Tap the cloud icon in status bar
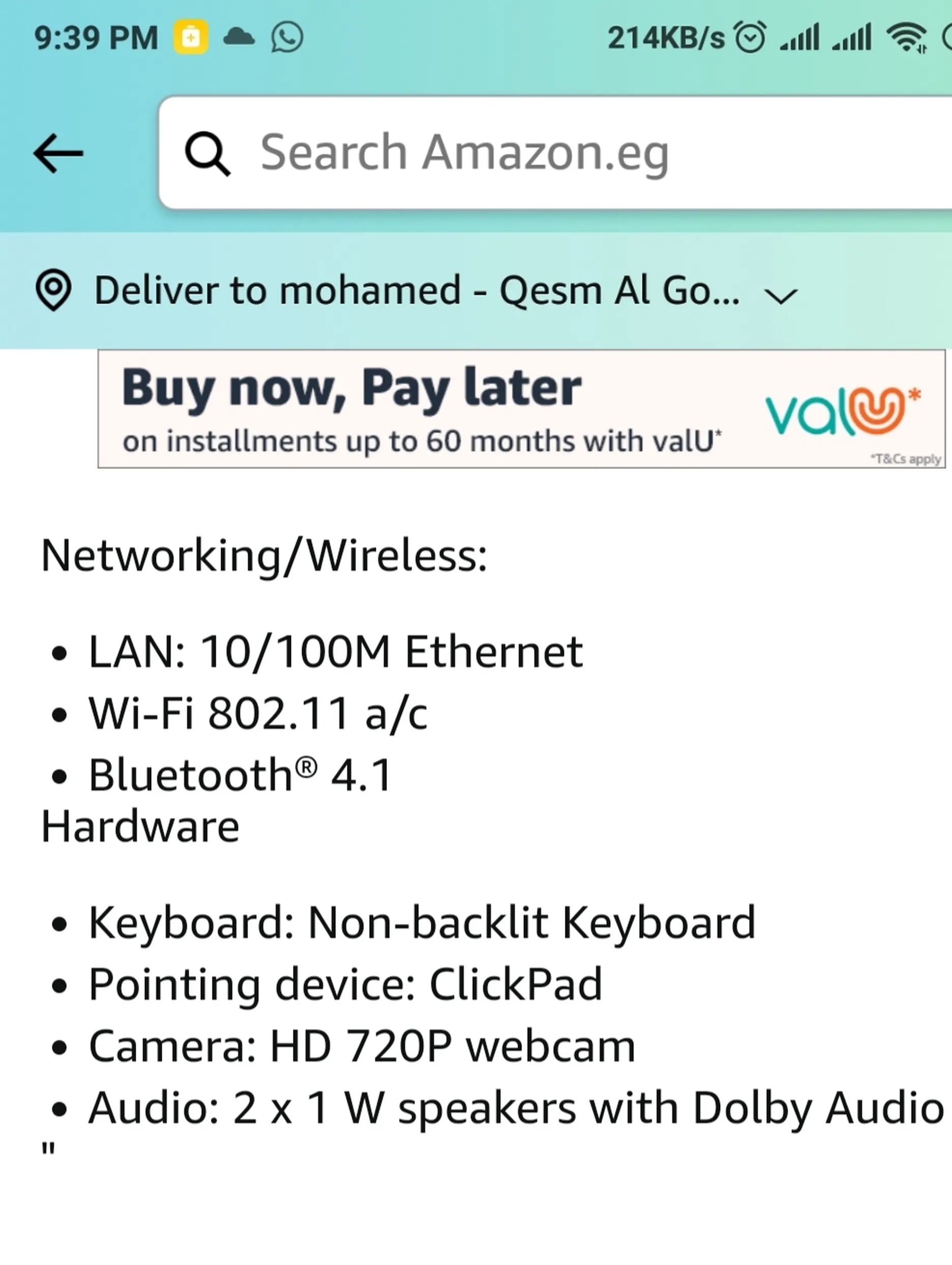Image resolution: width=952 pixels, height=1265 pixels. 239,38
